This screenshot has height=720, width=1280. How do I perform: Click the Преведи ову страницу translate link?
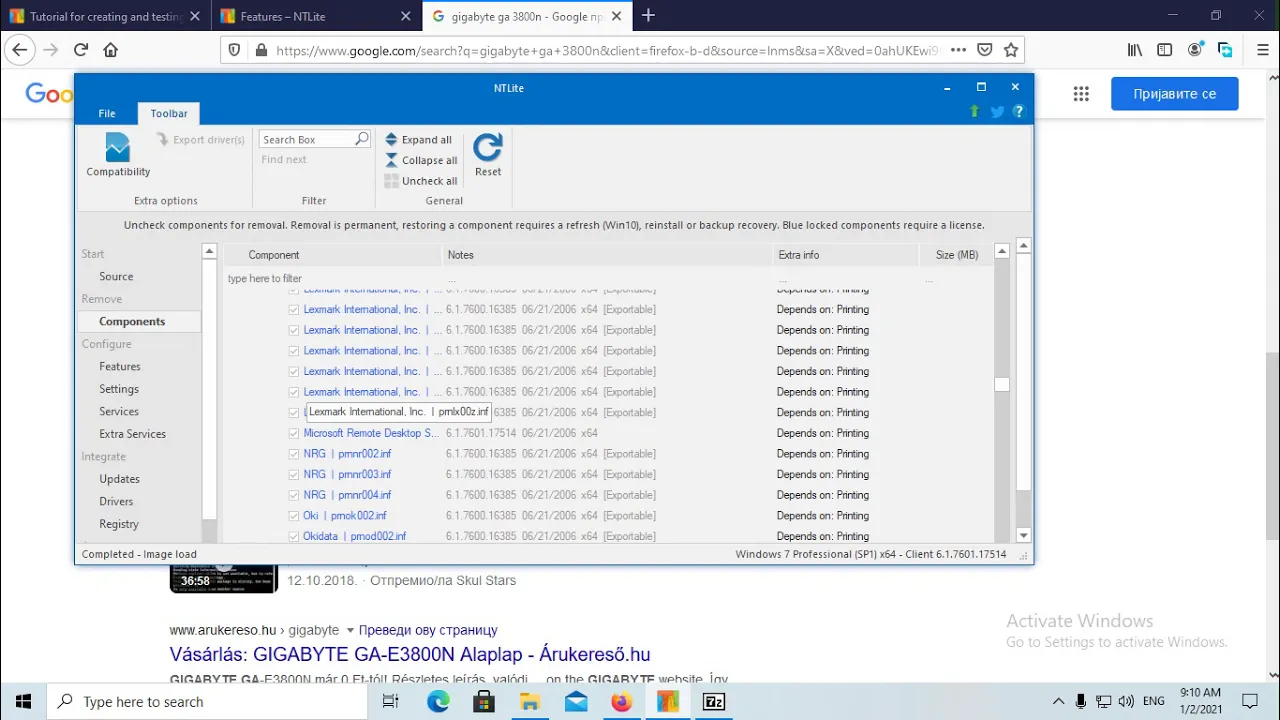click(x=428, y=631)
